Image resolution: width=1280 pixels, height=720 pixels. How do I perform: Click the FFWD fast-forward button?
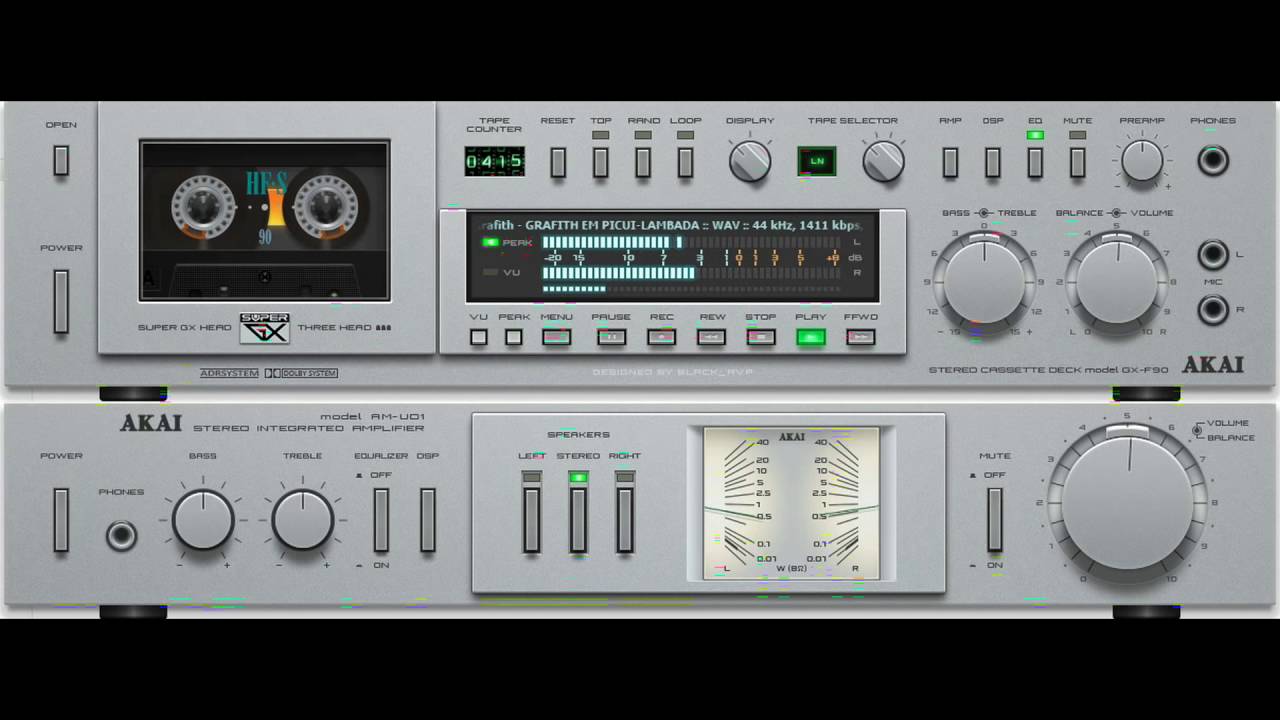point(861,337)
